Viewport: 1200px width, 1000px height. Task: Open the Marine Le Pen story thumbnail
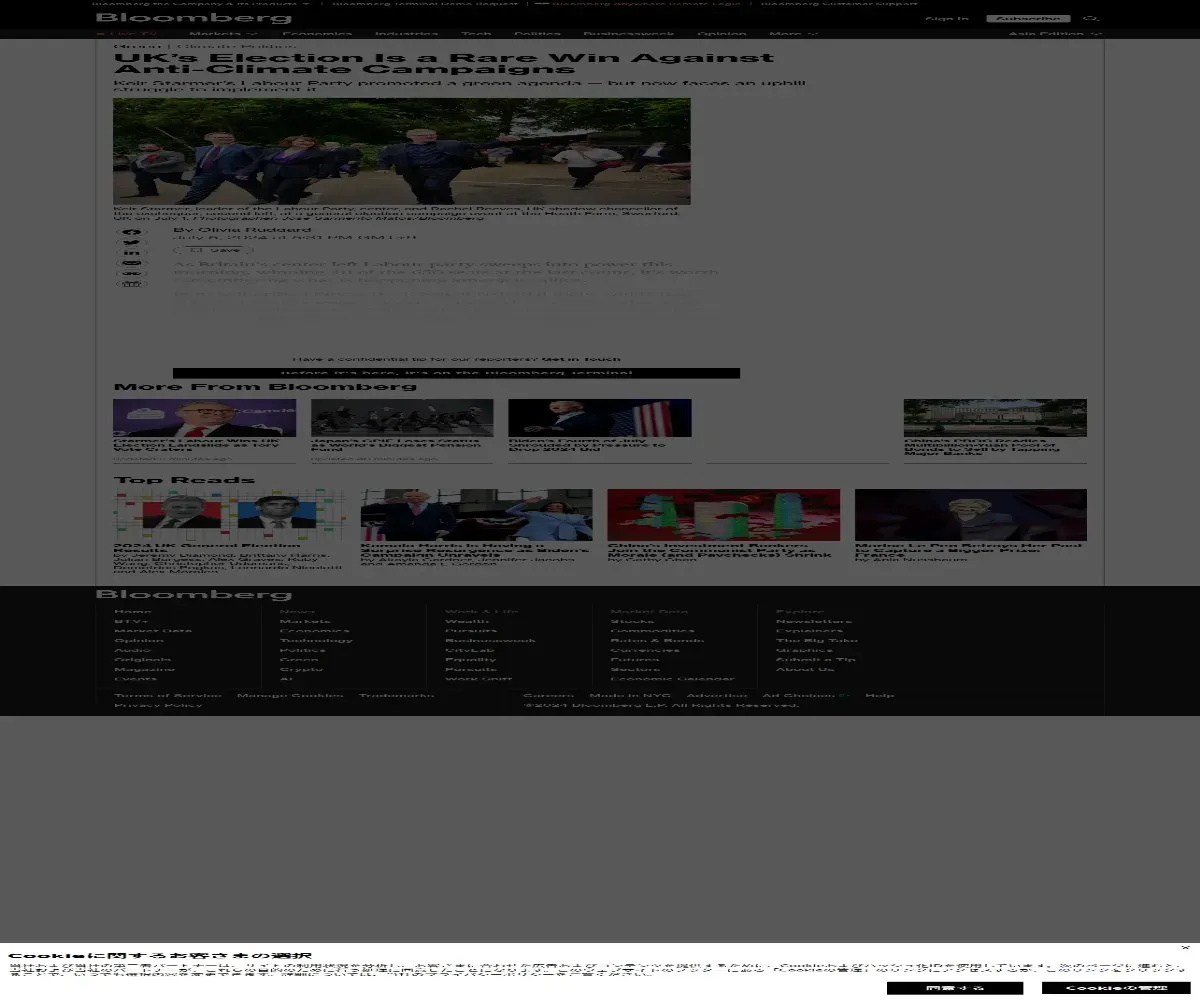[x=971, y=515]
